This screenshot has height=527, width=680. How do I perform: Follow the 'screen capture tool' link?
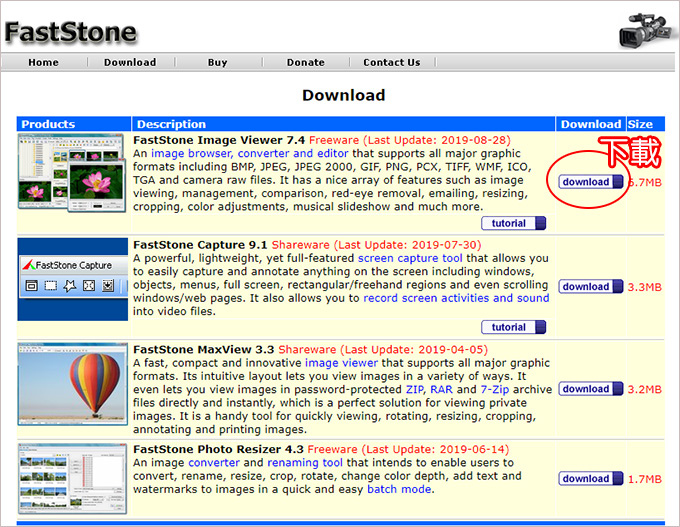[410, 259]
